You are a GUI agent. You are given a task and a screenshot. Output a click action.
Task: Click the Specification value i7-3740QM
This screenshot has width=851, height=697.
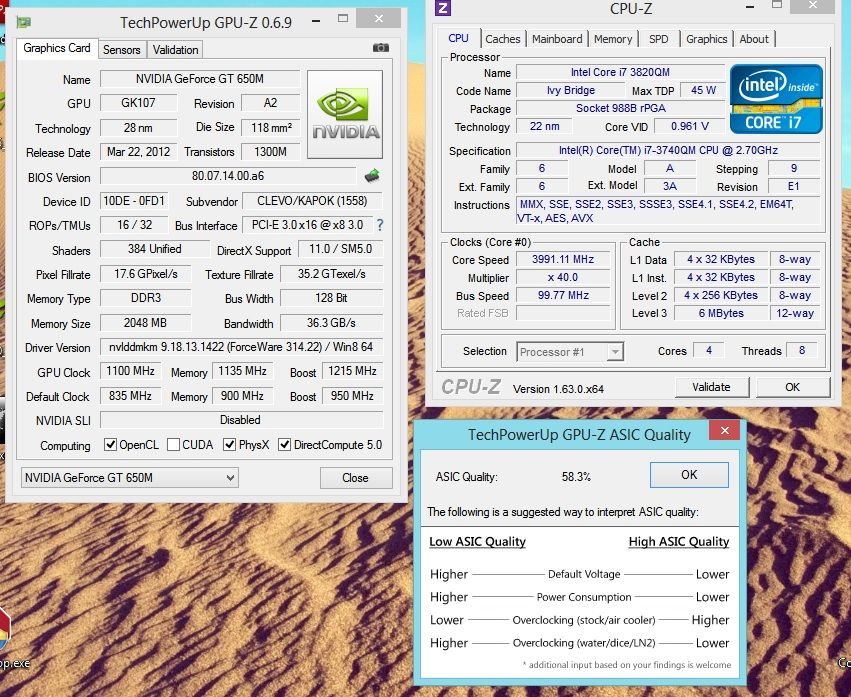pyautogui.click(x=668, y=150)
